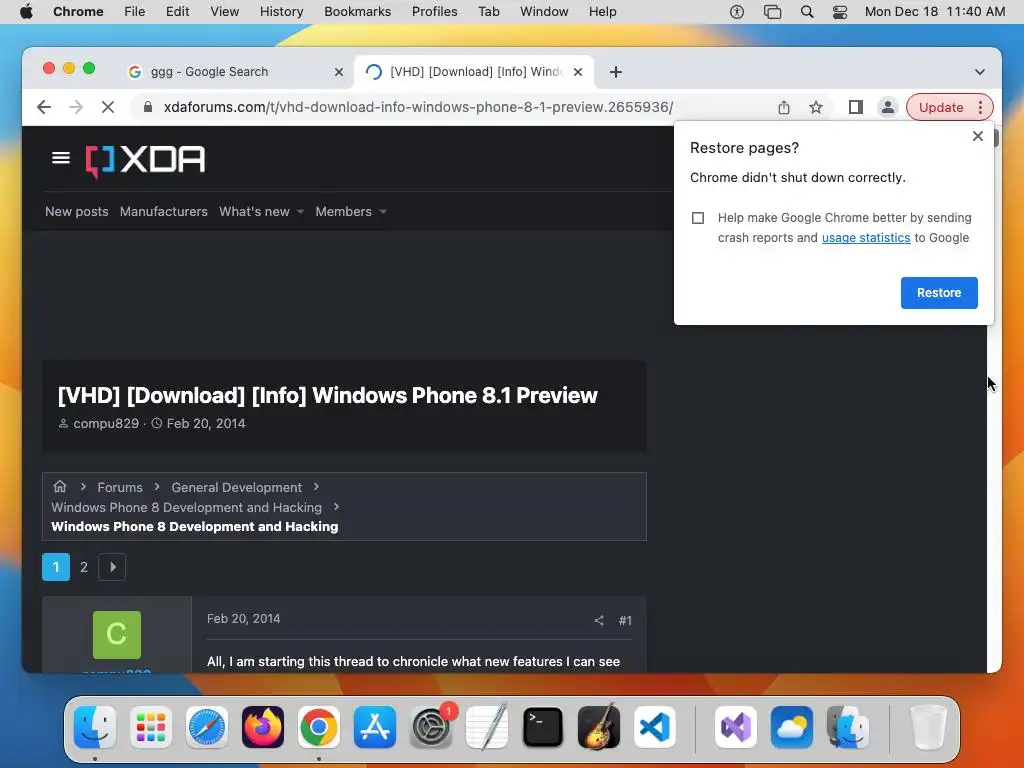Click the browser forward arrow
This screenshot has height=768, width=1024.
pyautogui.click(x=76, y=107)
